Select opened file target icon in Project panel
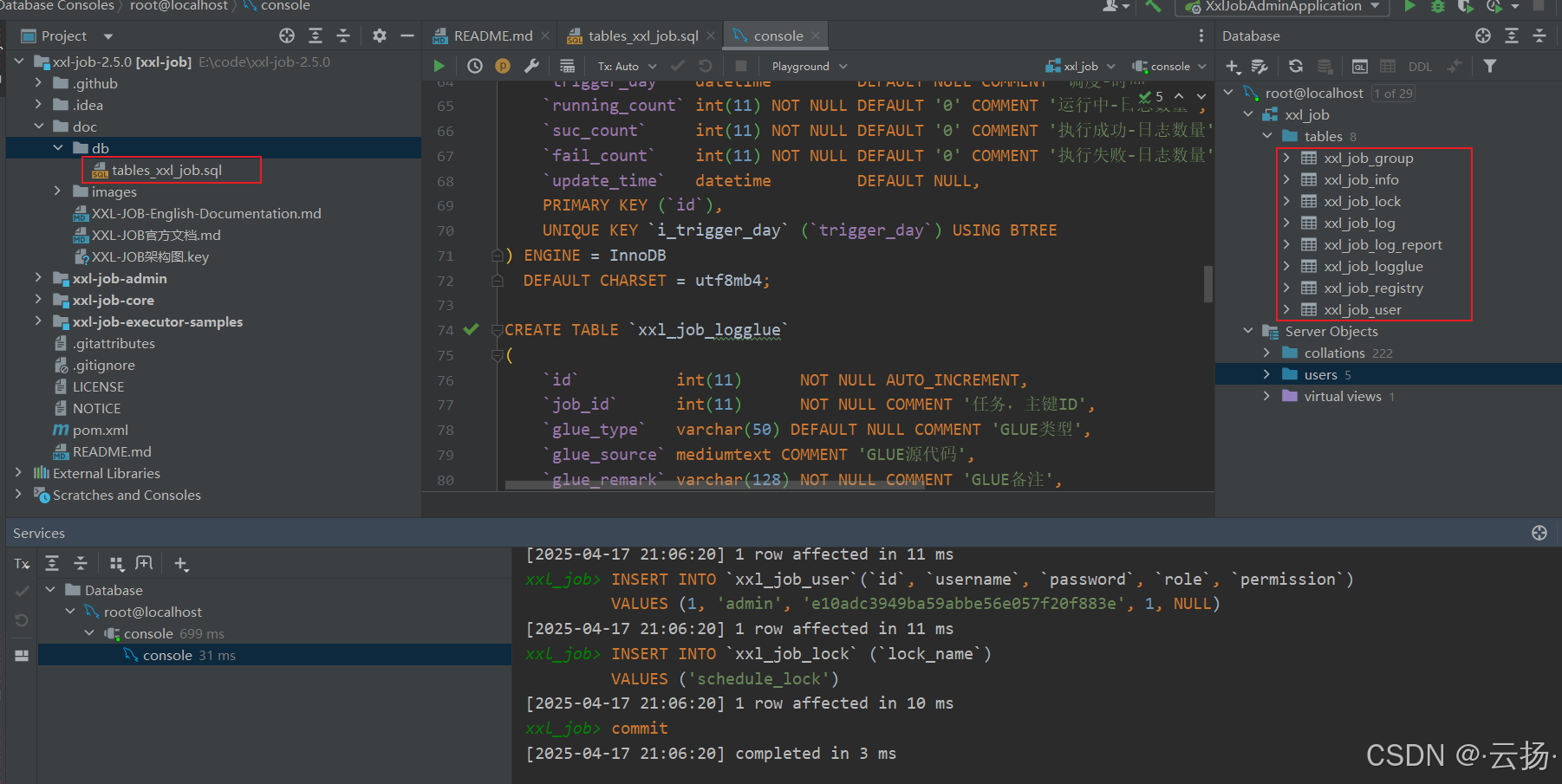 287,36
